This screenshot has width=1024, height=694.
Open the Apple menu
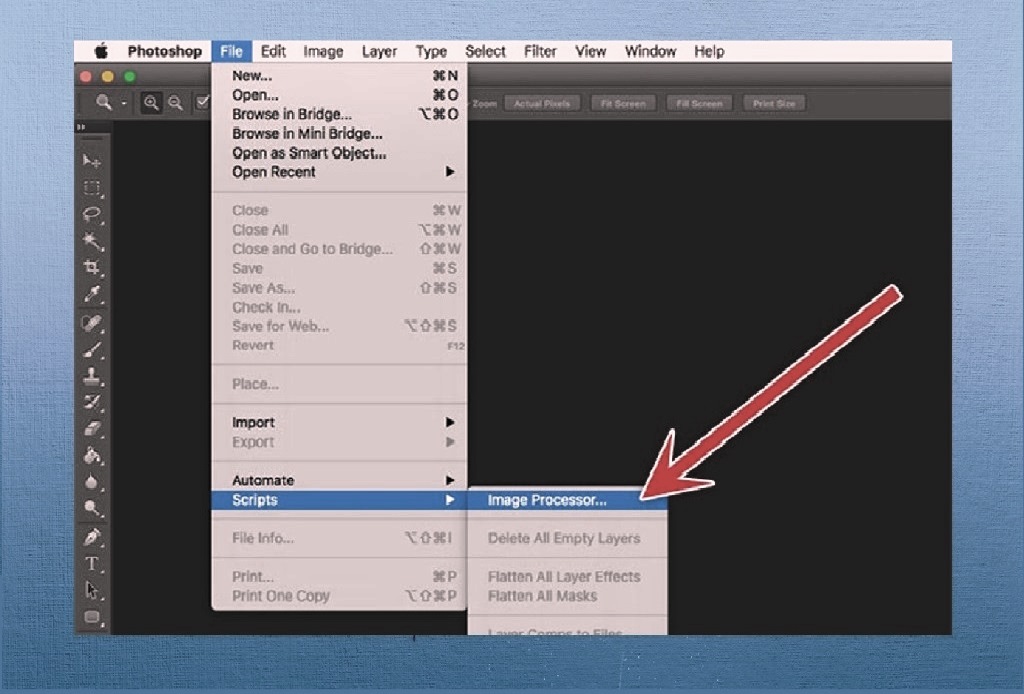point(100,52)
